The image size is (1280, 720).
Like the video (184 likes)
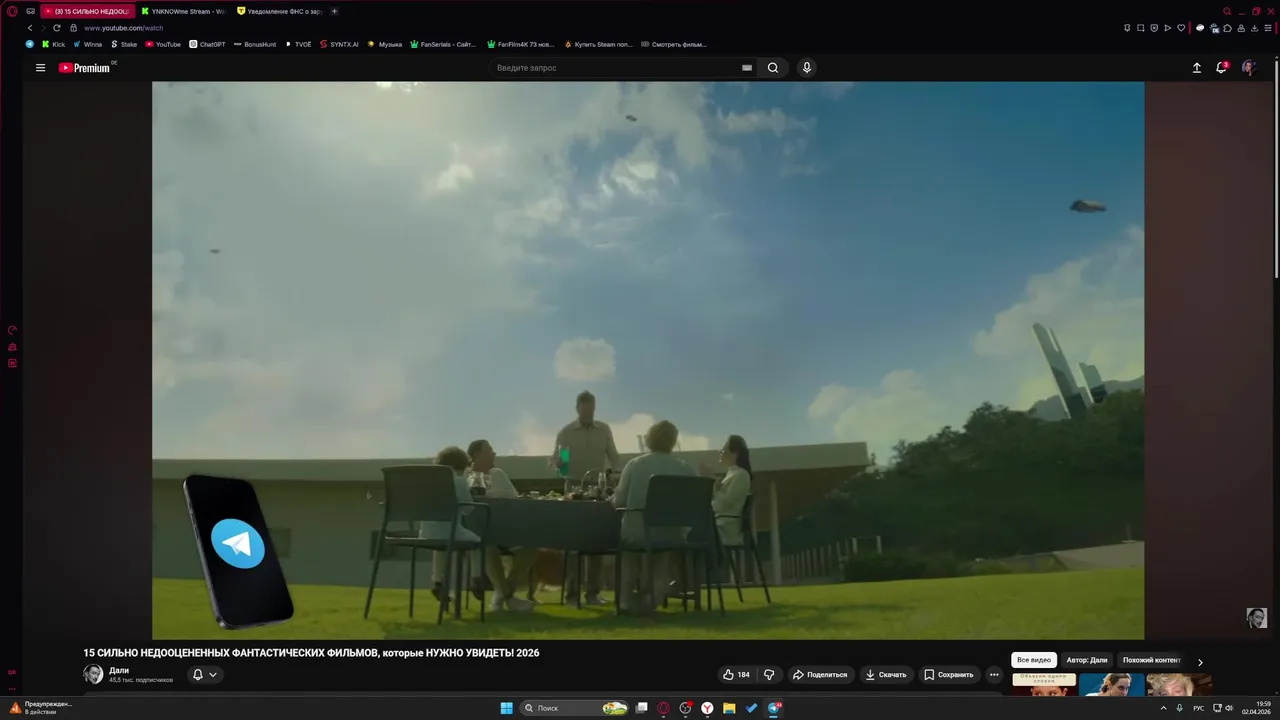click(x=736, y=675)
